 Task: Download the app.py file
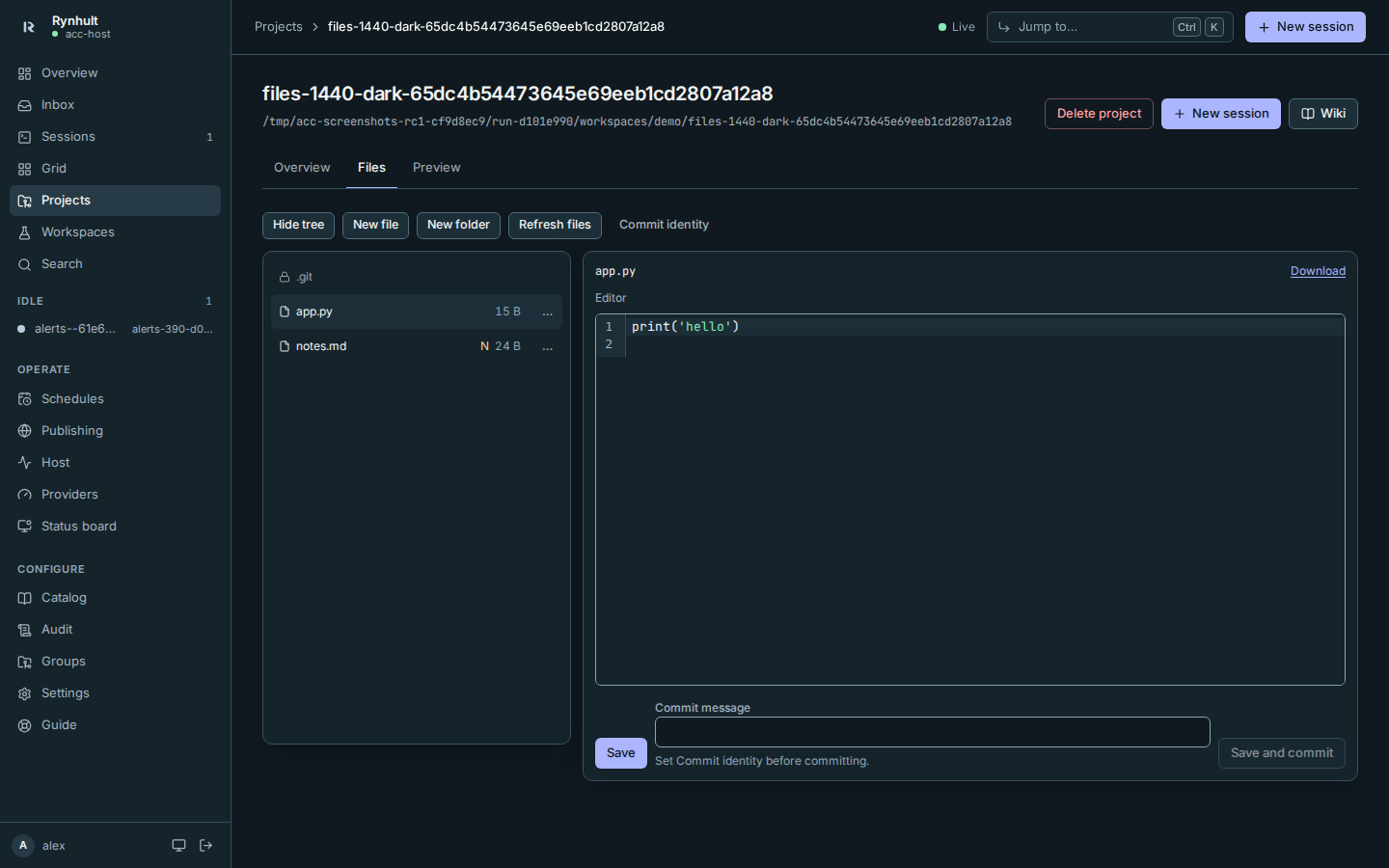tap(1318, 271)
